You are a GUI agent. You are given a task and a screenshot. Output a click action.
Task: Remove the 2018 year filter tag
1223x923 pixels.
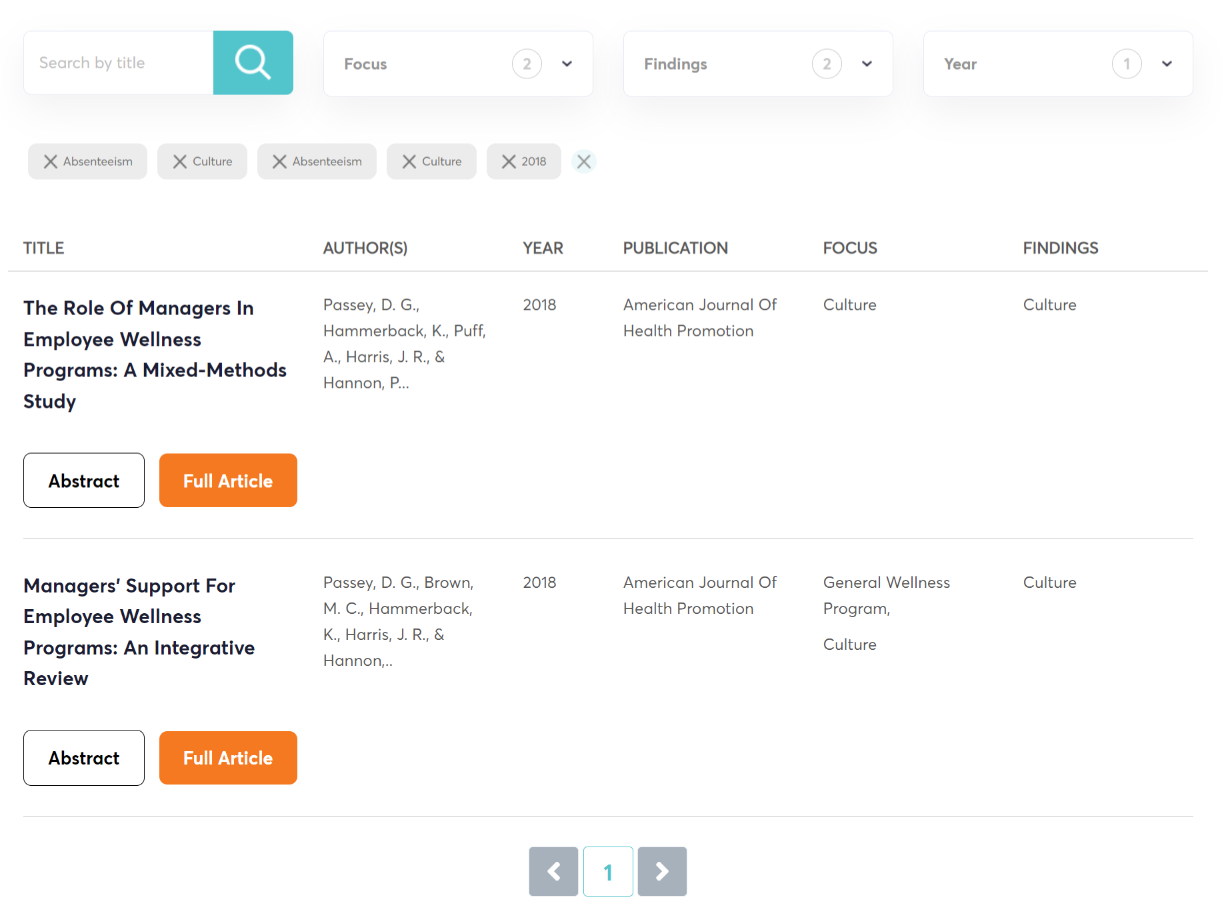[x=509, y=162]
